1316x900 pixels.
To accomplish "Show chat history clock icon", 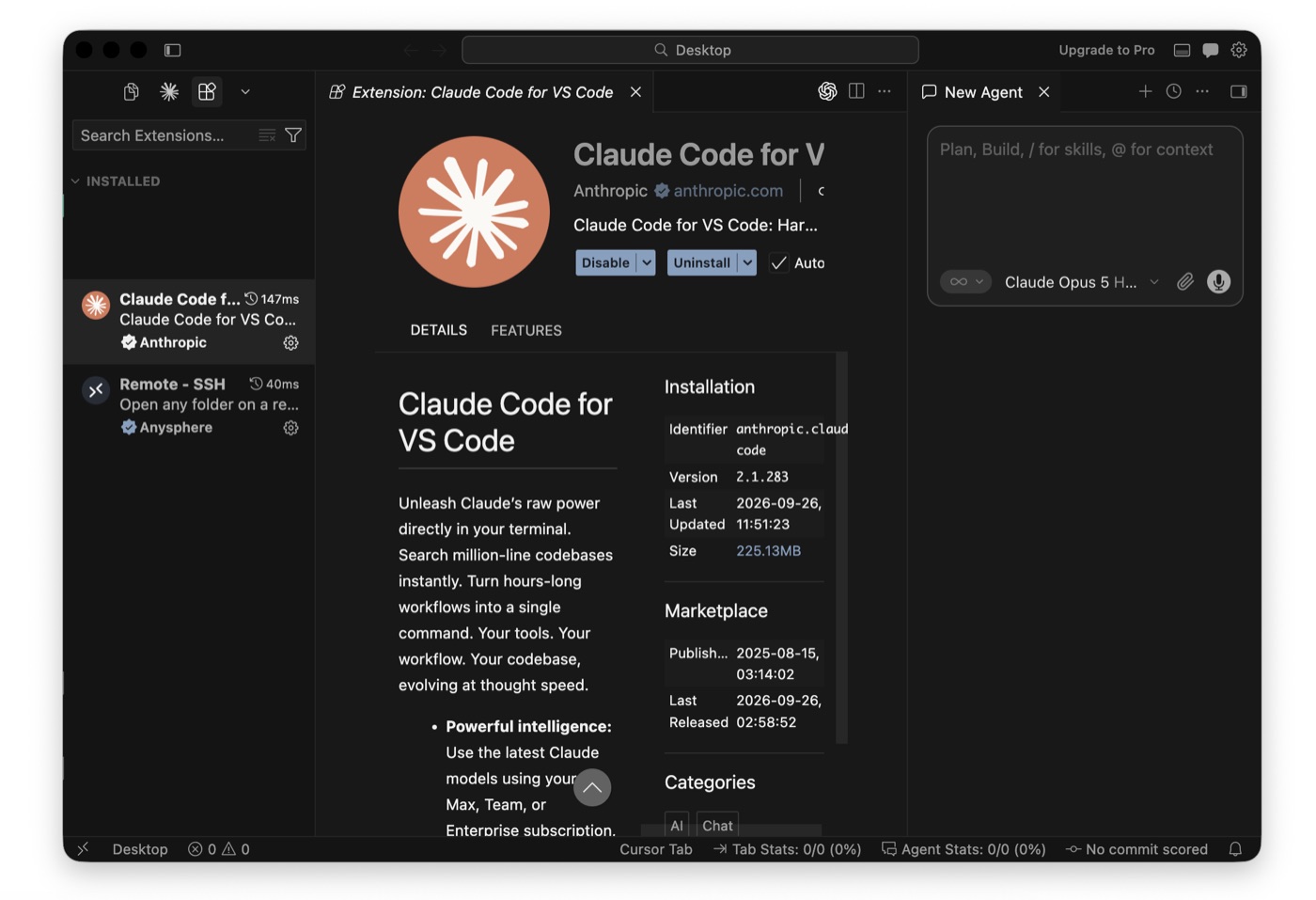I will click(x=1174, y=91).
